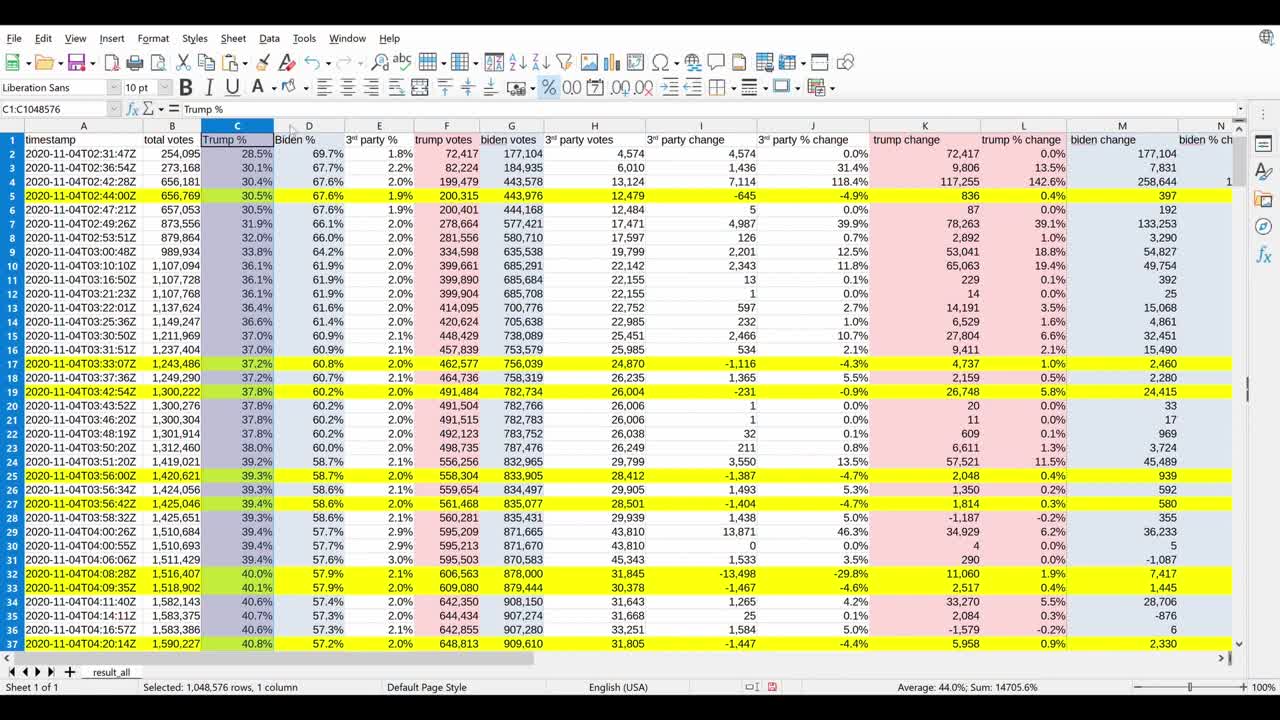Format selection as date

(595, 88)
